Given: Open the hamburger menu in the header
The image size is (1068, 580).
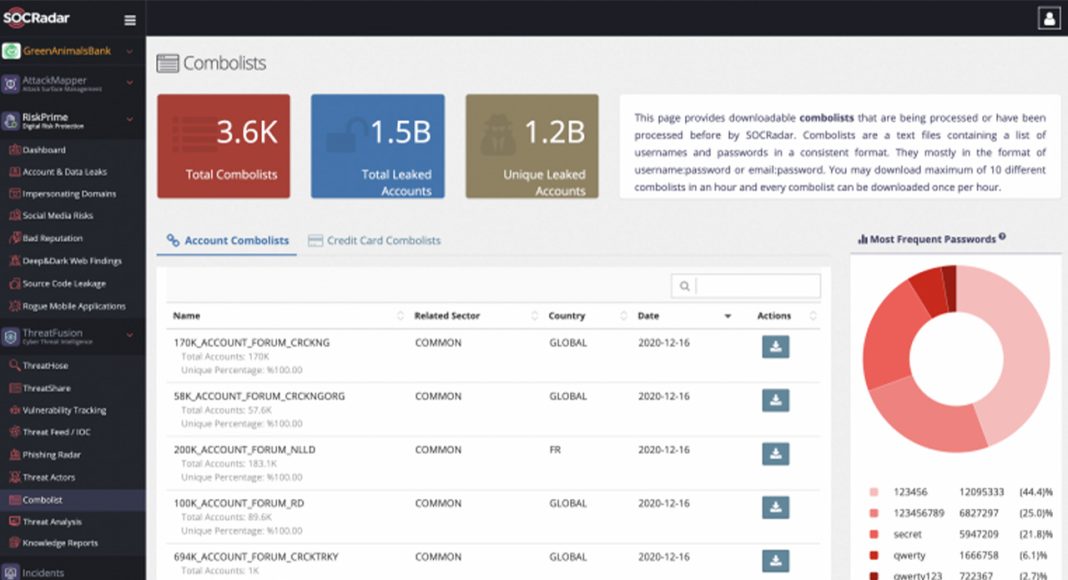Looking at the screenshot, I should (x=130, y=20).
